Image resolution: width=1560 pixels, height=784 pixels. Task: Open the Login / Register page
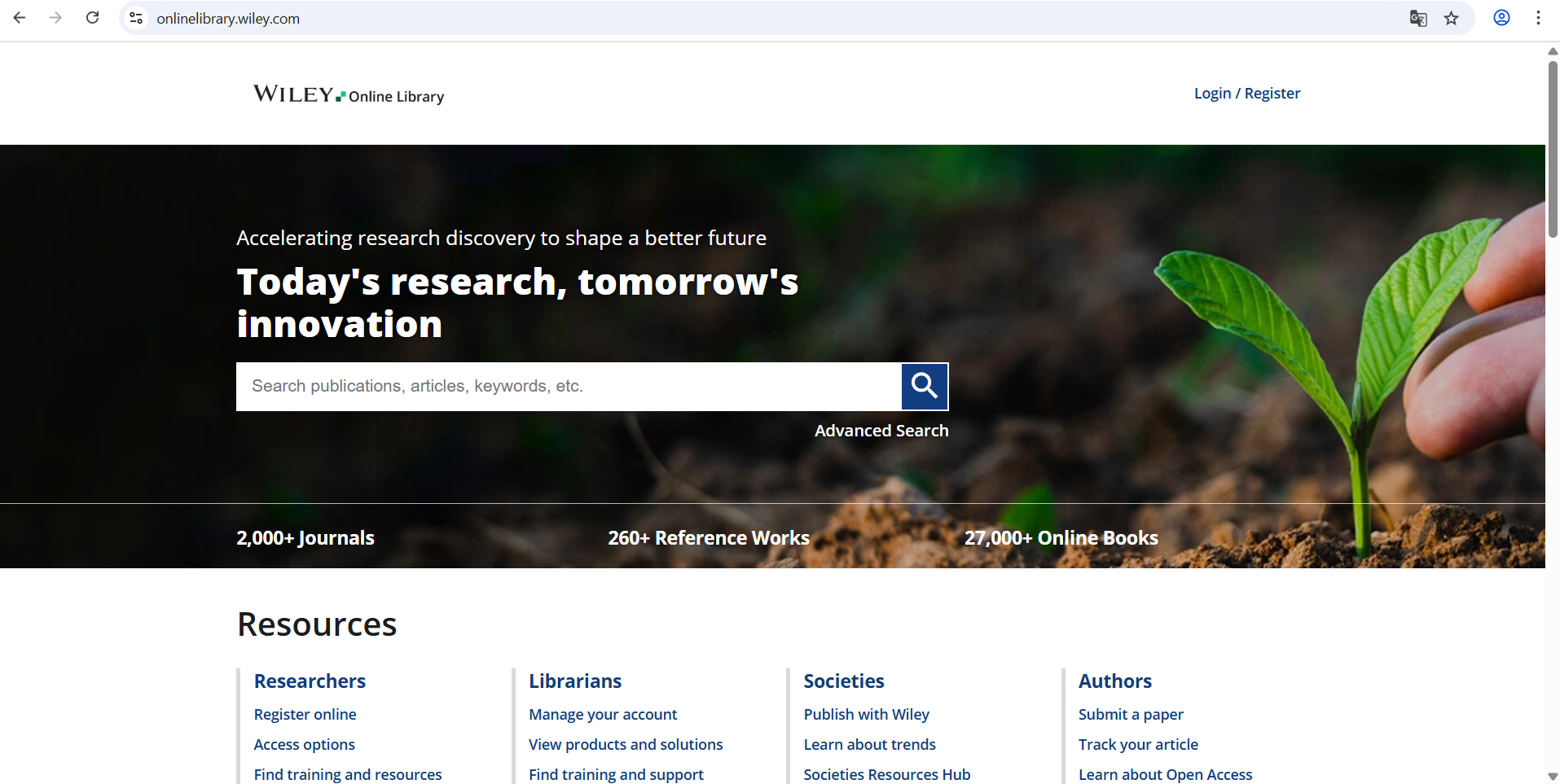coord(1246,93)
